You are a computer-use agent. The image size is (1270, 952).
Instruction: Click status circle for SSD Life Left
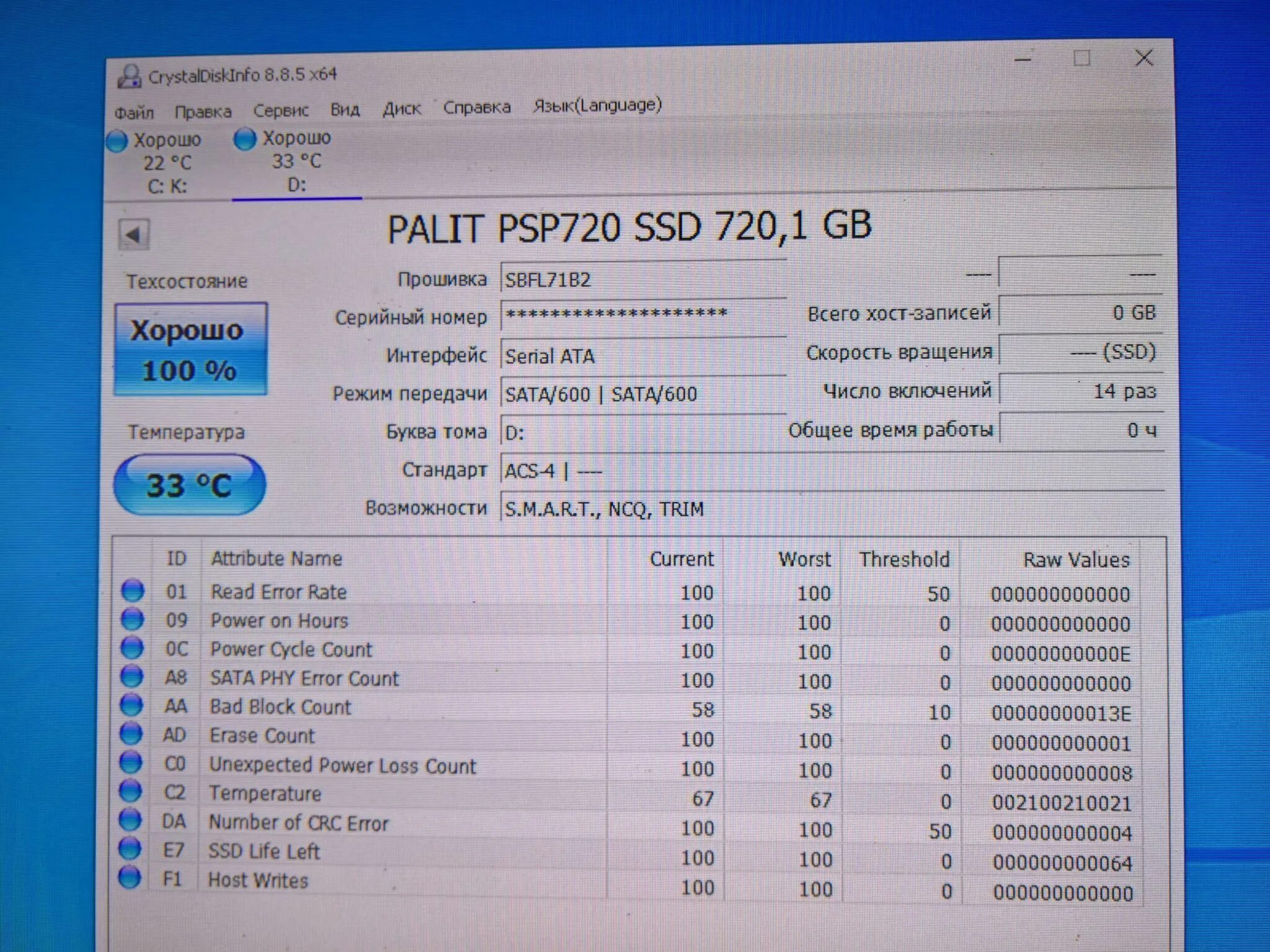(130, 848)
